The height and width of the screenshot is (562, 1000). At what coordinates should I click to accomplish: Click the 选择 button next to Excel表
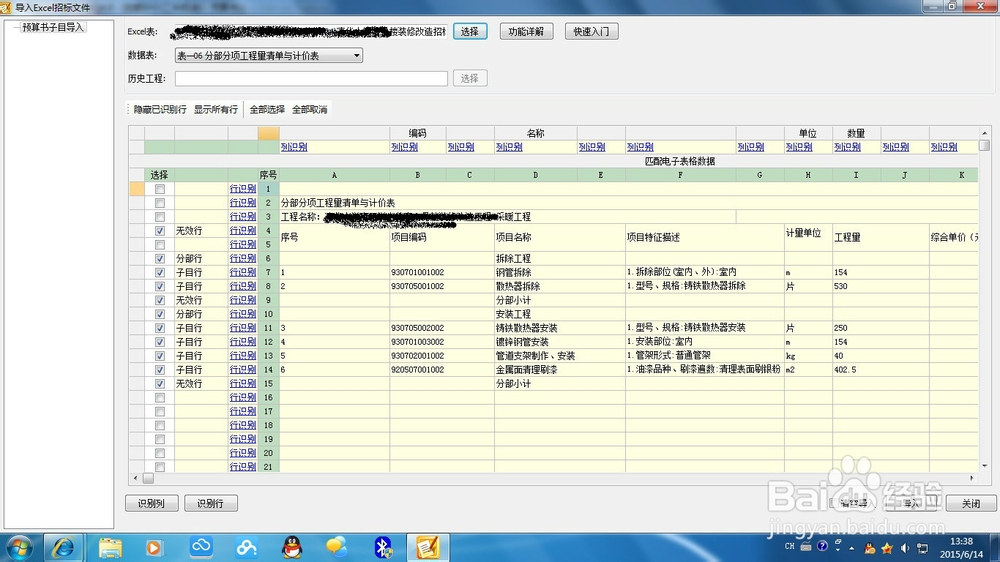(470, 31)
